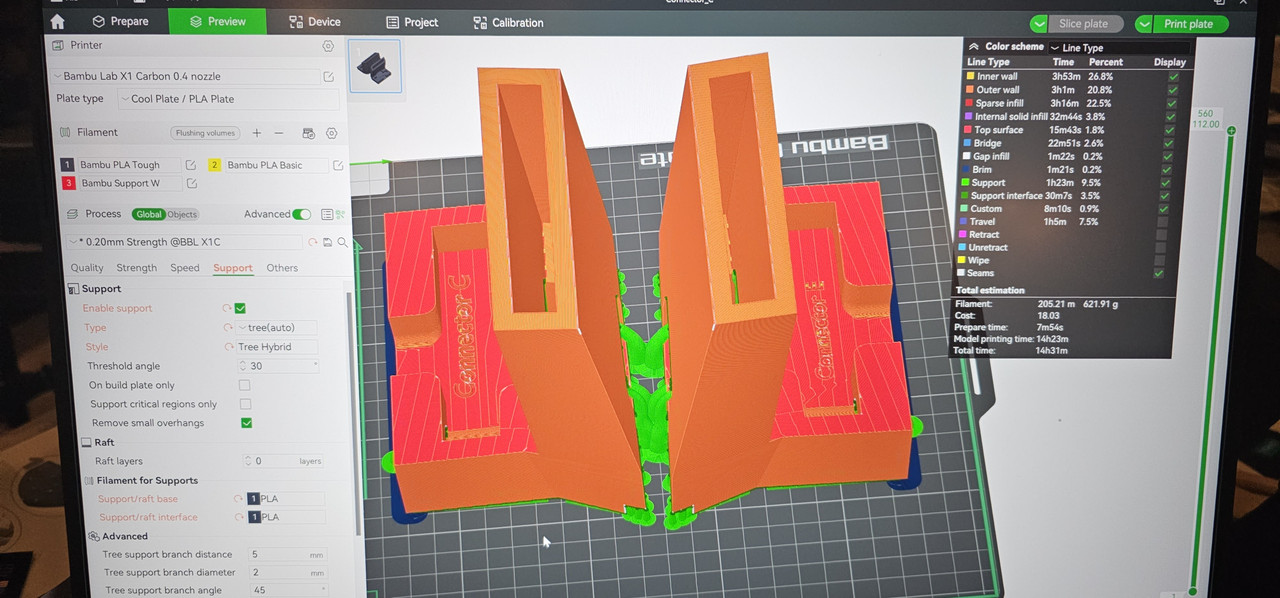The height and width of the screenshot is (598, 1280).
Task: Hide Inner wall lines in display
Action: point(1173,76)
